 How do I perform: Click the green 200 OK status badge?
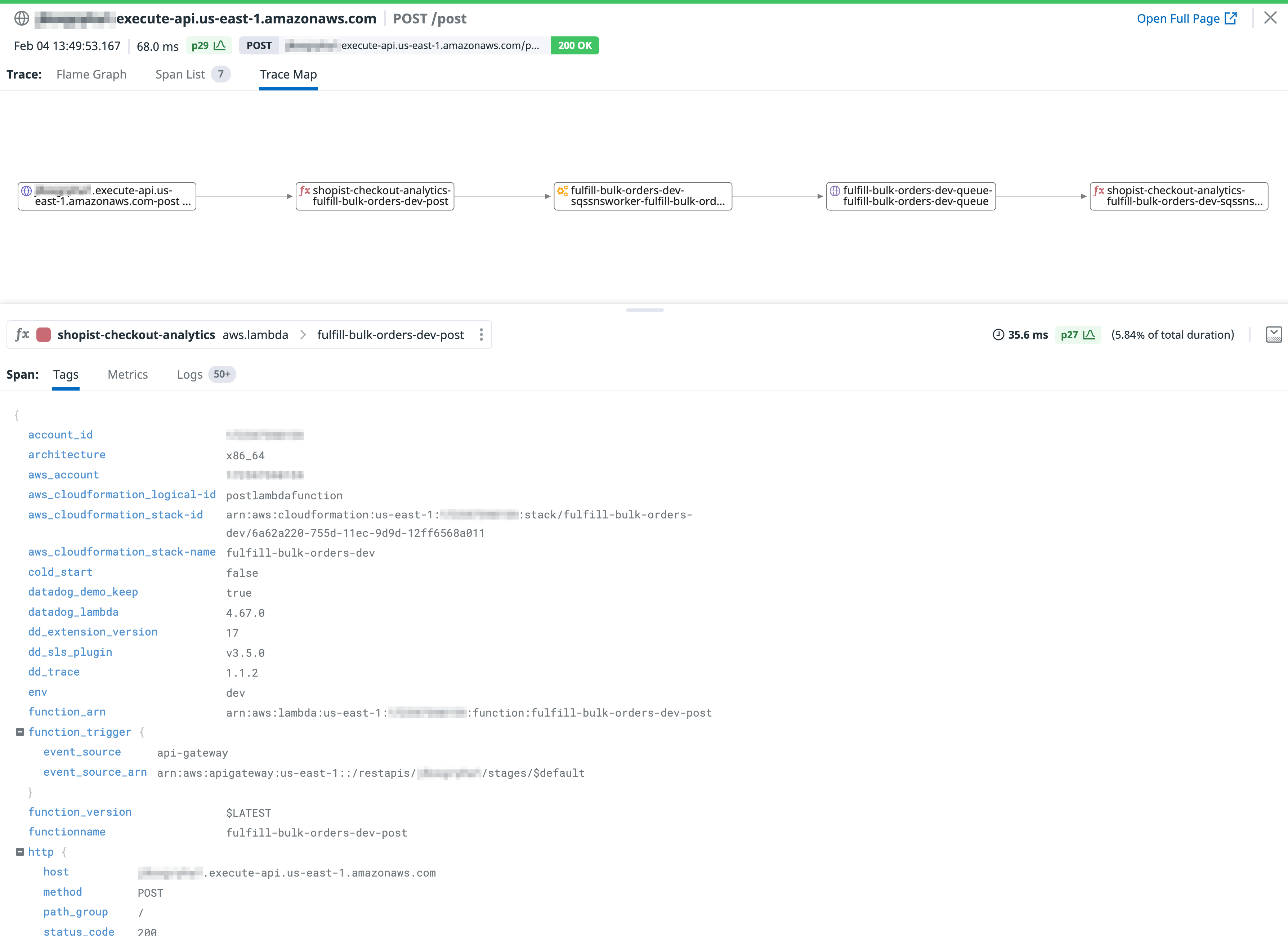pyautogui.click(x=575, y=45)
